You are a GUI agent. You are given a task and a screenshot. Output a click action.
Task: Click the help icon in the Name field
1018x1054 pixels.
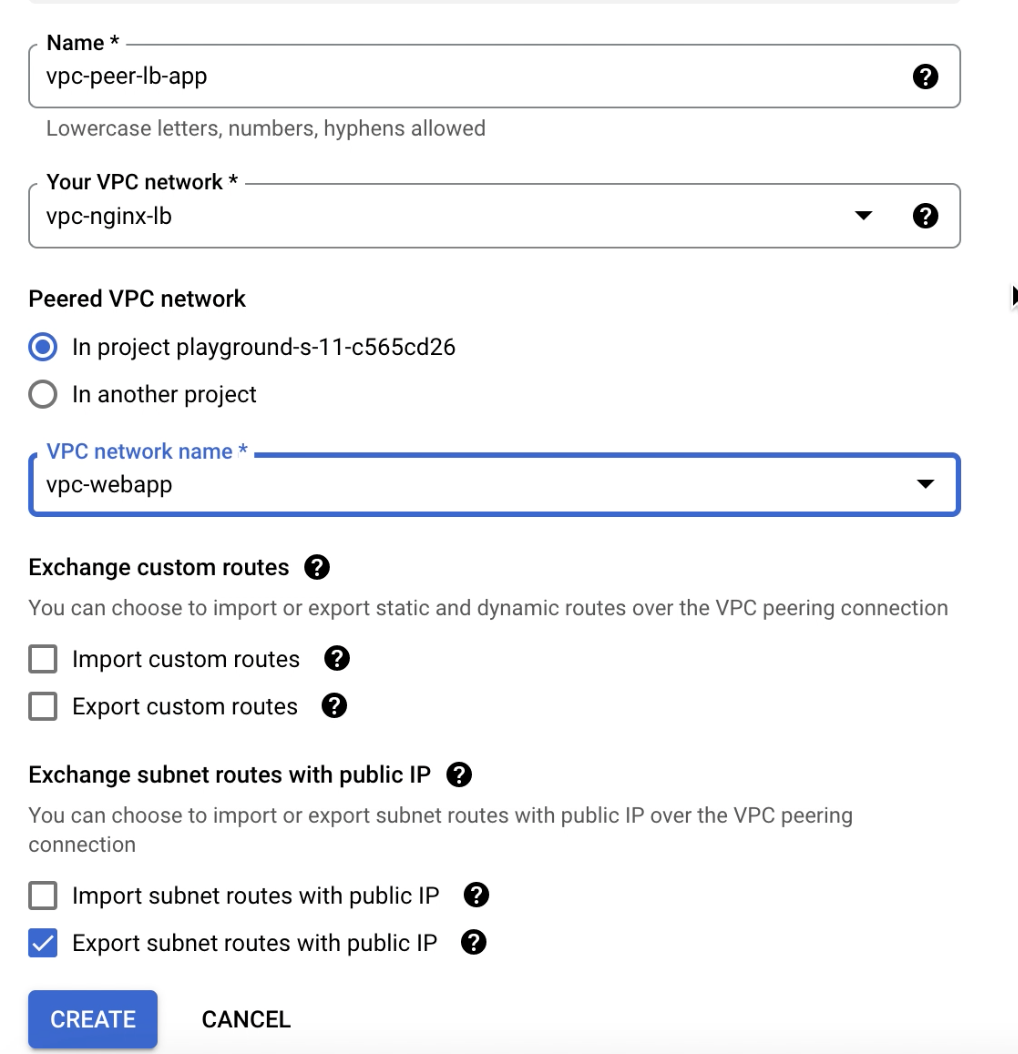pyautogui.click(x=925, y=77)
